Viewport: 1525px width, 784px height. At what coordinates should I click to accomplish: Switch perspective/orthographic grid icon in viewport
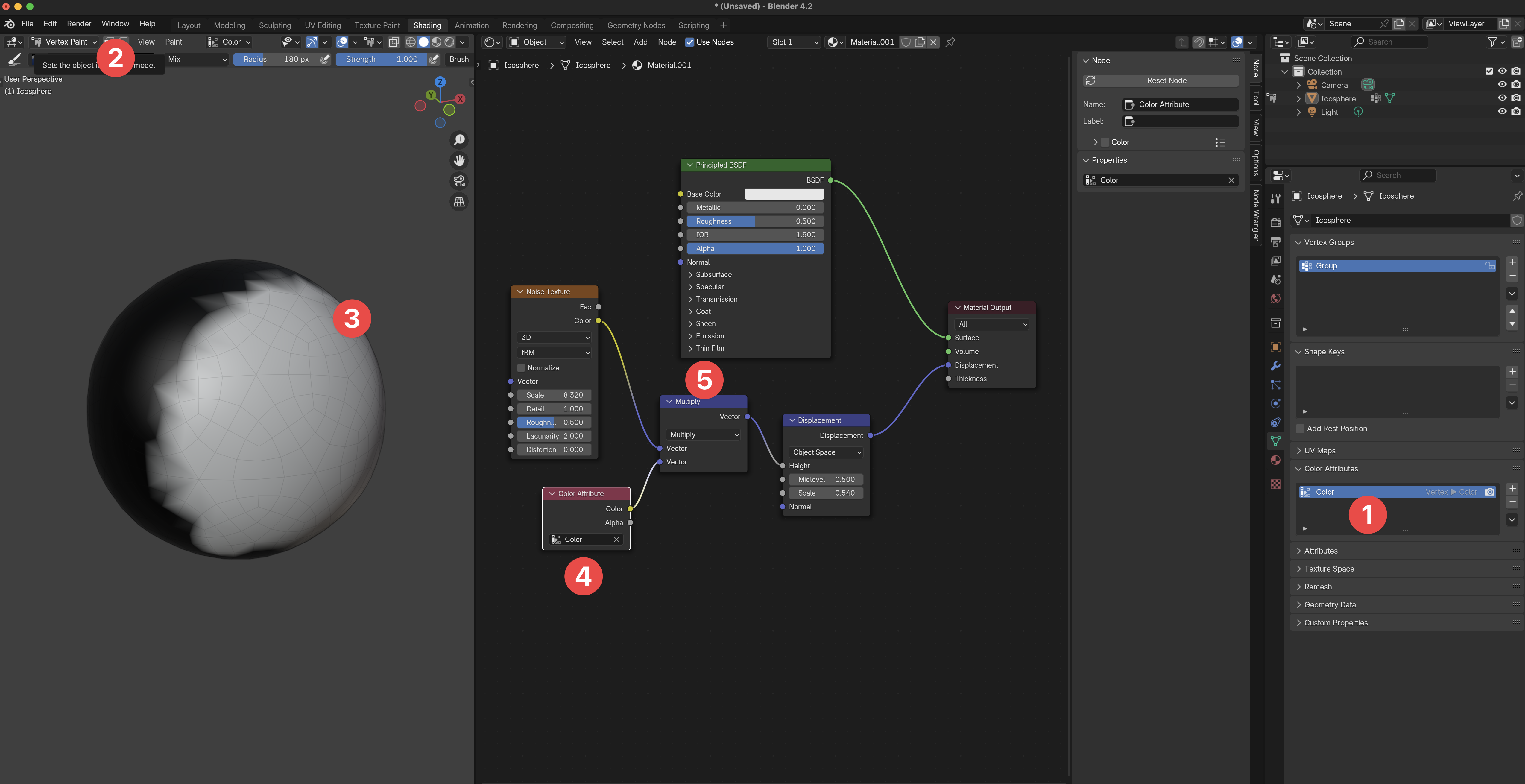tap(459, 202)
